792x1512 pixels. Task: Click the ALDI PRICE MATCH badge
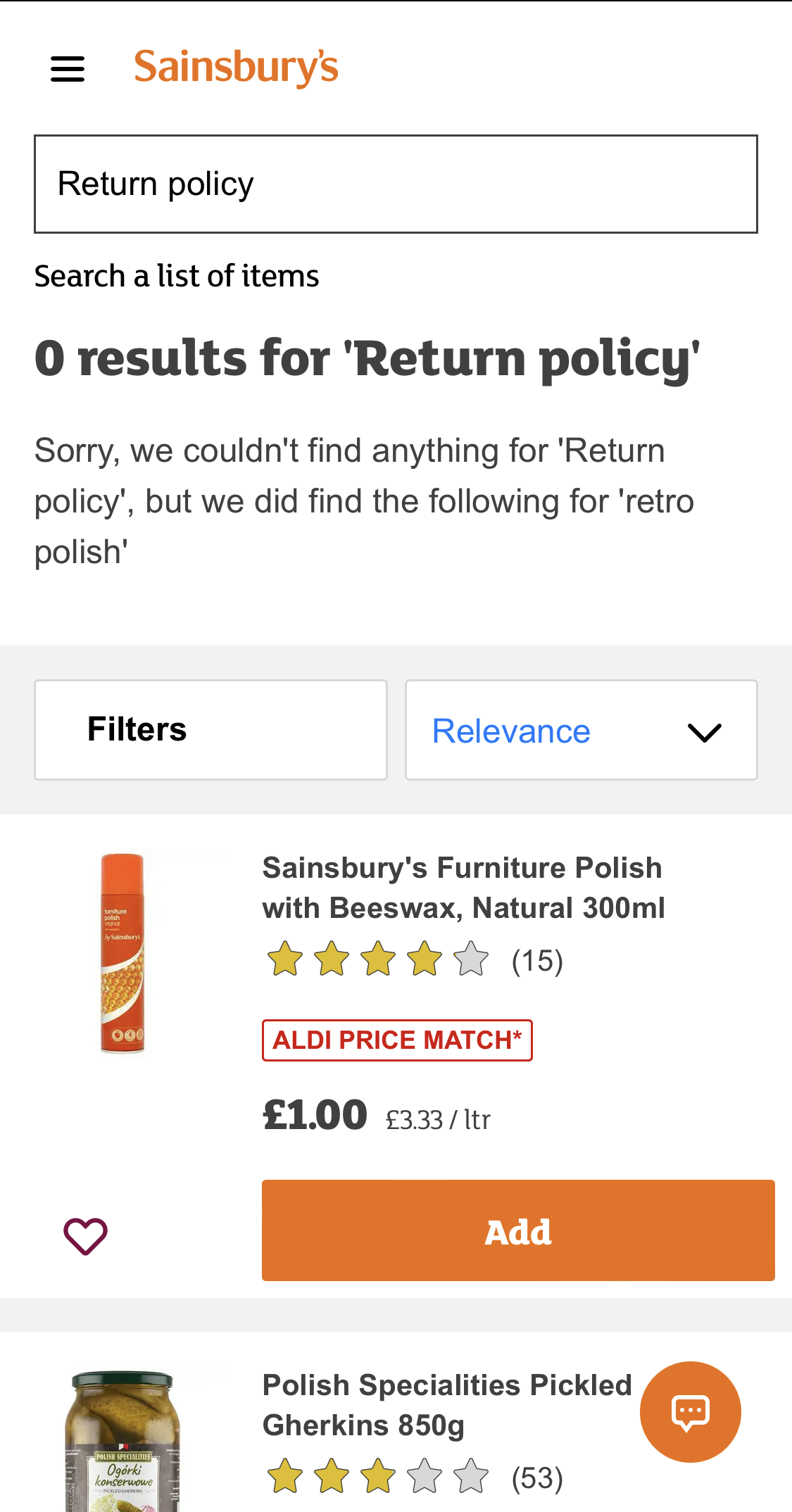click(x=397, y=1040)
